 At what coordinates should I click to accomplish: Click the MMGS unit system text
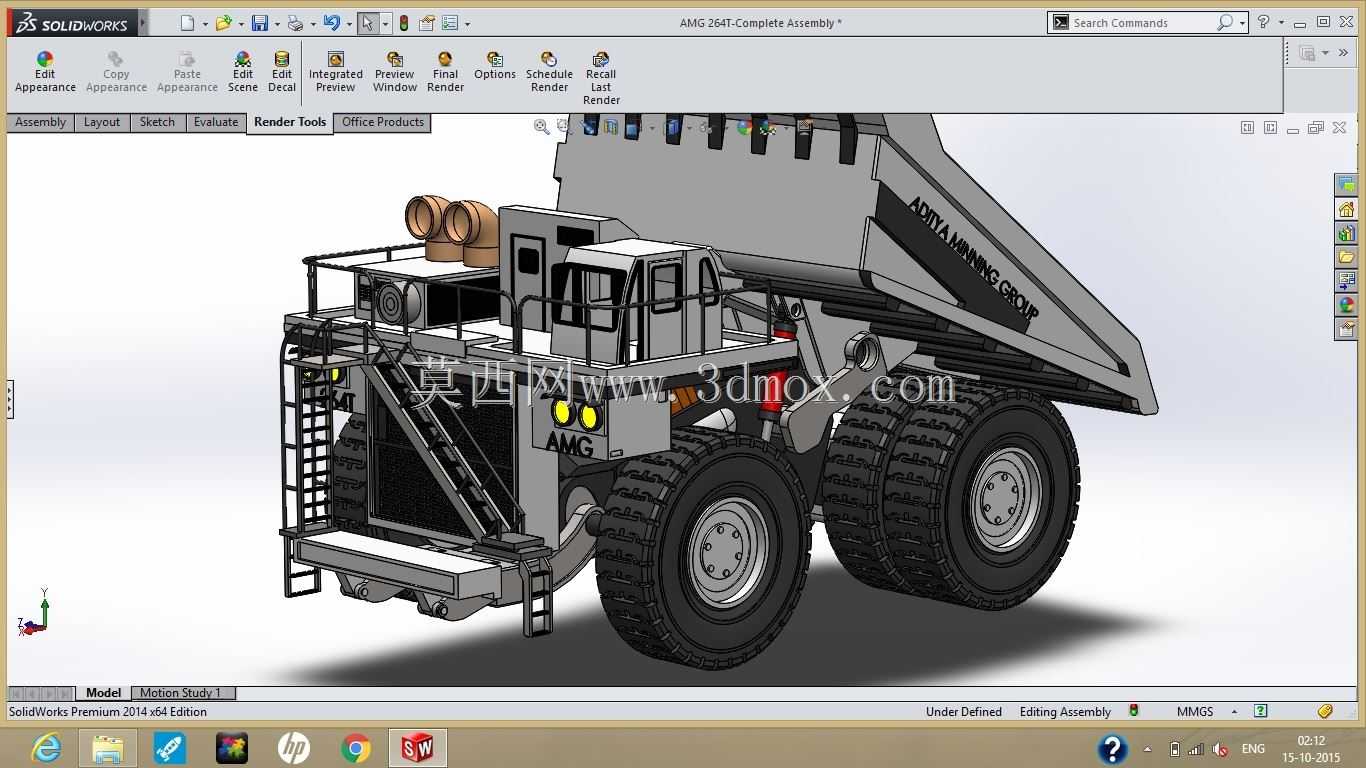pyautogui.click(x=1195, y=712)
